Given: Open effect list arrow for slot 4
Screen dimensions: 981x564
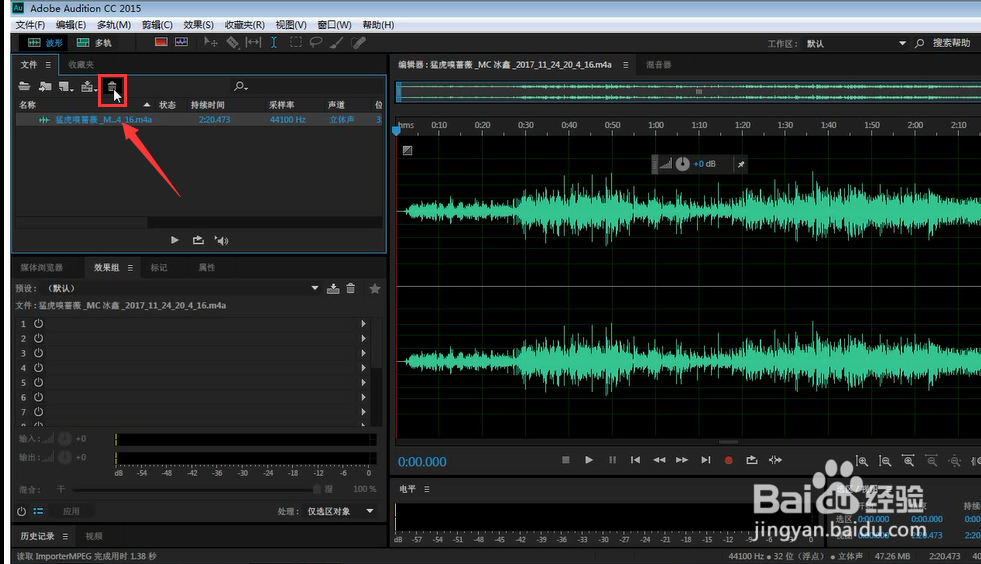Looking at the screenshot, I should click(363, 367).
